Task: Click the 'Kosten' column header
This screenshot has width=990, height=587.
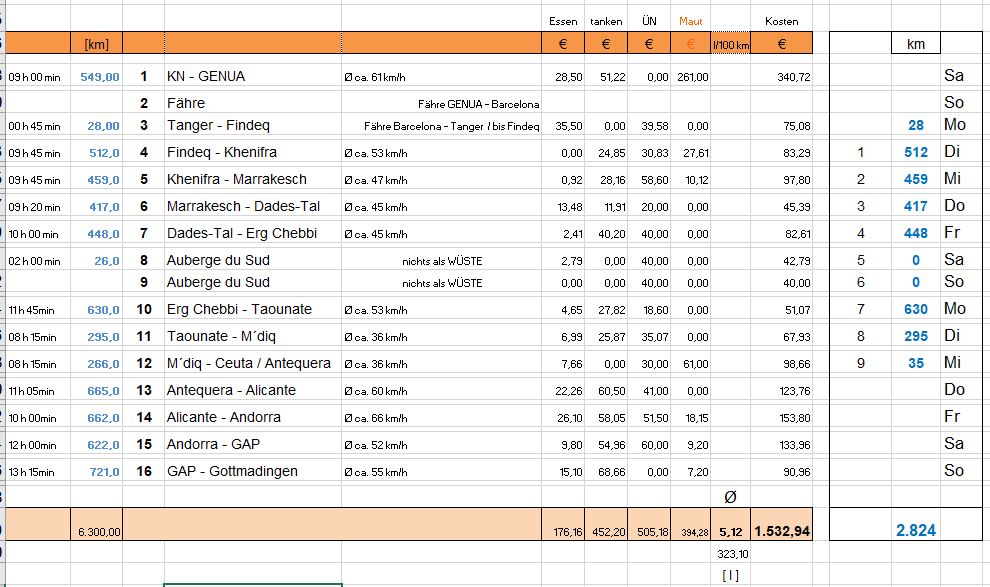Action: 781,21
